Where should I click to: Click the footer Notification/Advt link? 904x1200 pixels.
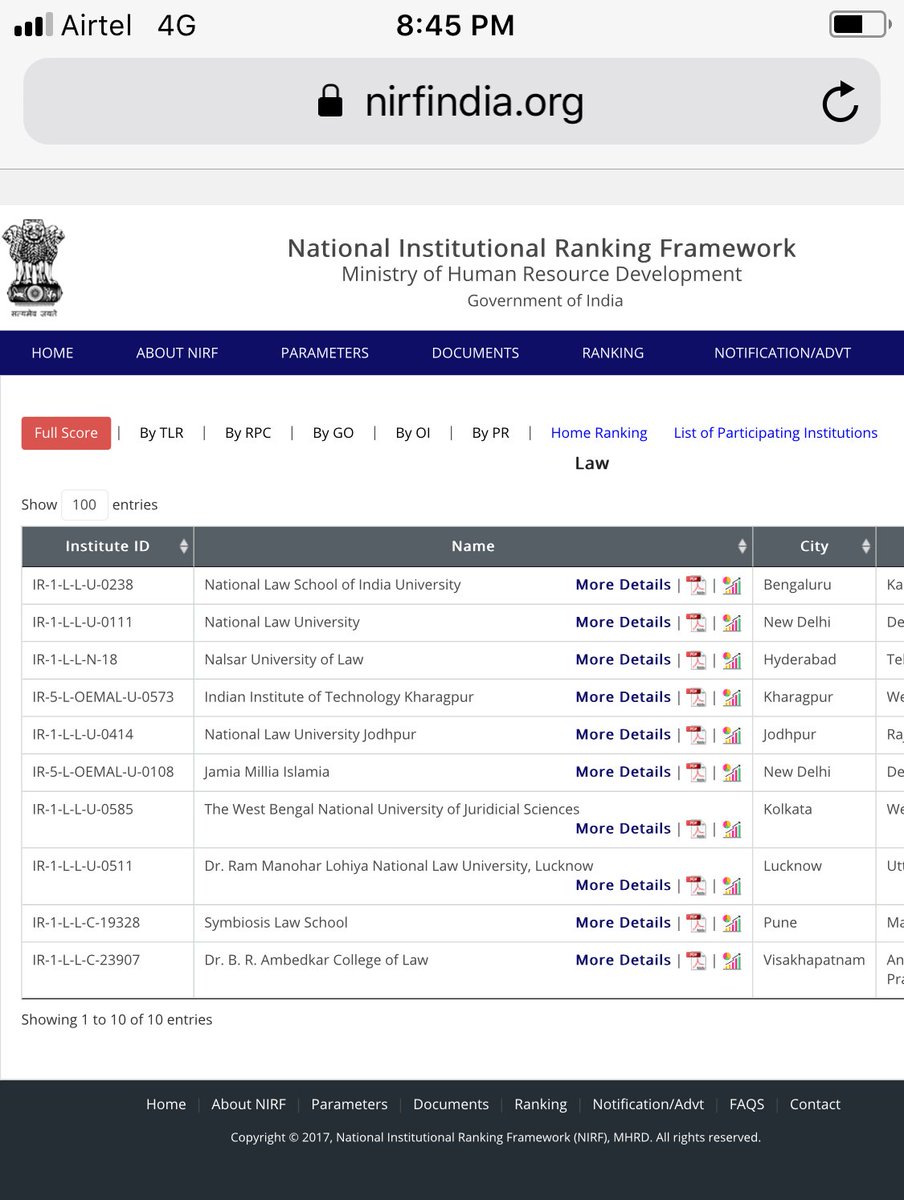(648, 1104)
